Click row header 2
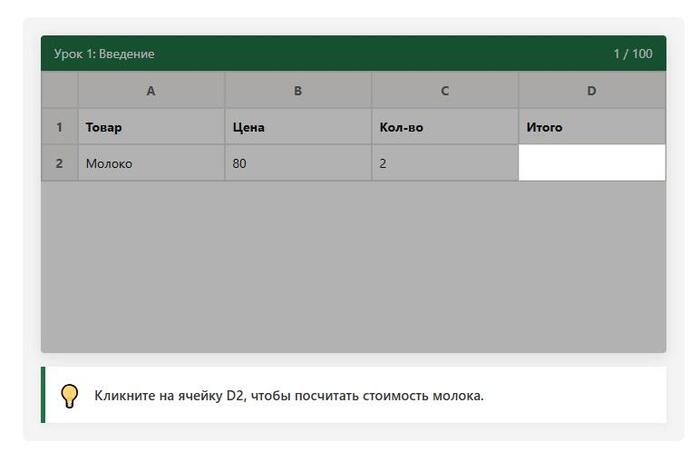The width and height of the screenshot is (700, 452). tap(59, 163)
